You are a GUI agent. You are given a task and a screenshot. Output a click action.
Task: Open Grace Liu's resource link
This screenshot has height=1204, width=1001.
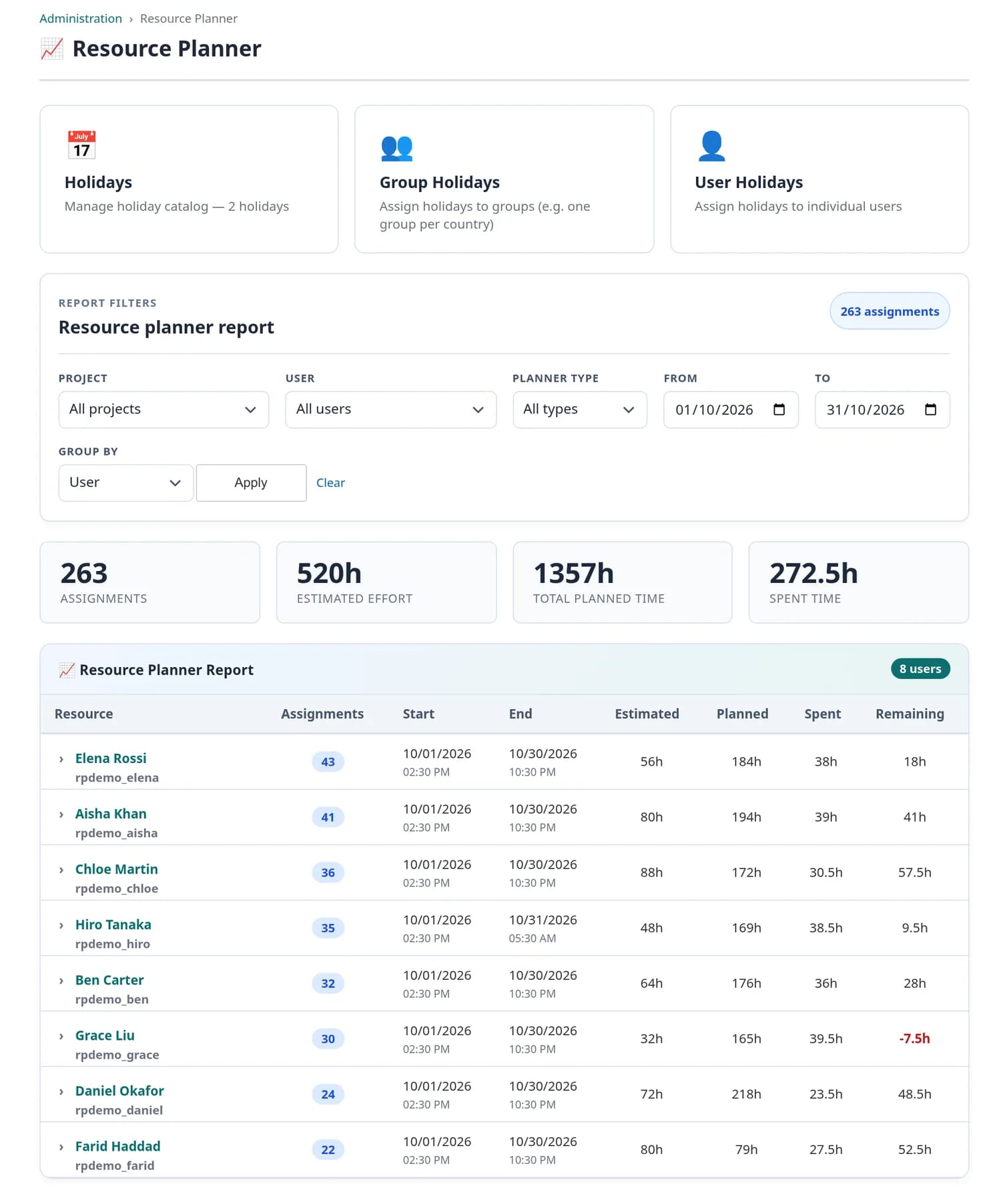(x=105, y=1035)
